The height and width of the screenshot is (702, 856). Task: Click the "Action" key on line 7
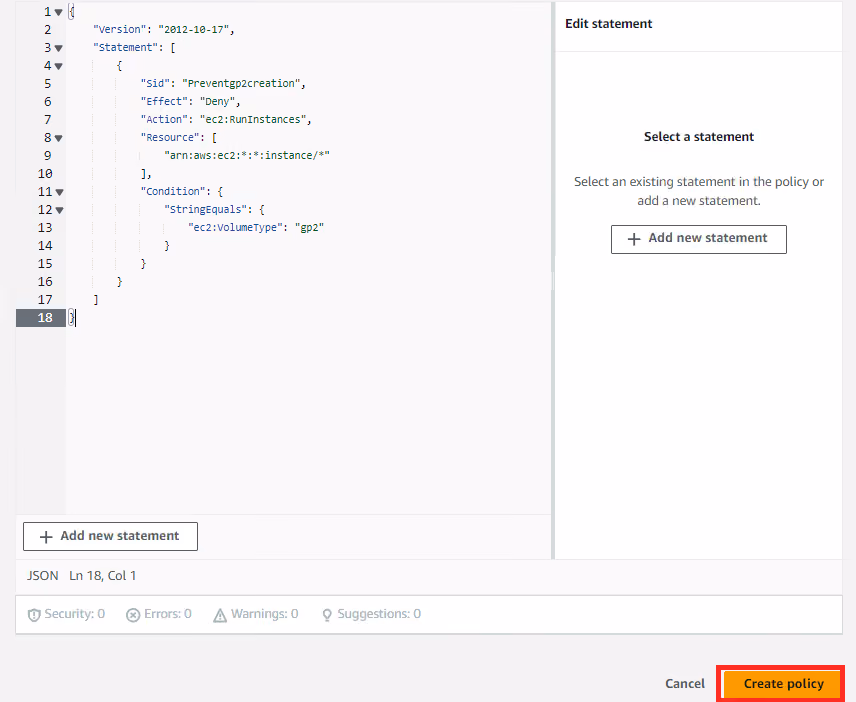(164, 120)
